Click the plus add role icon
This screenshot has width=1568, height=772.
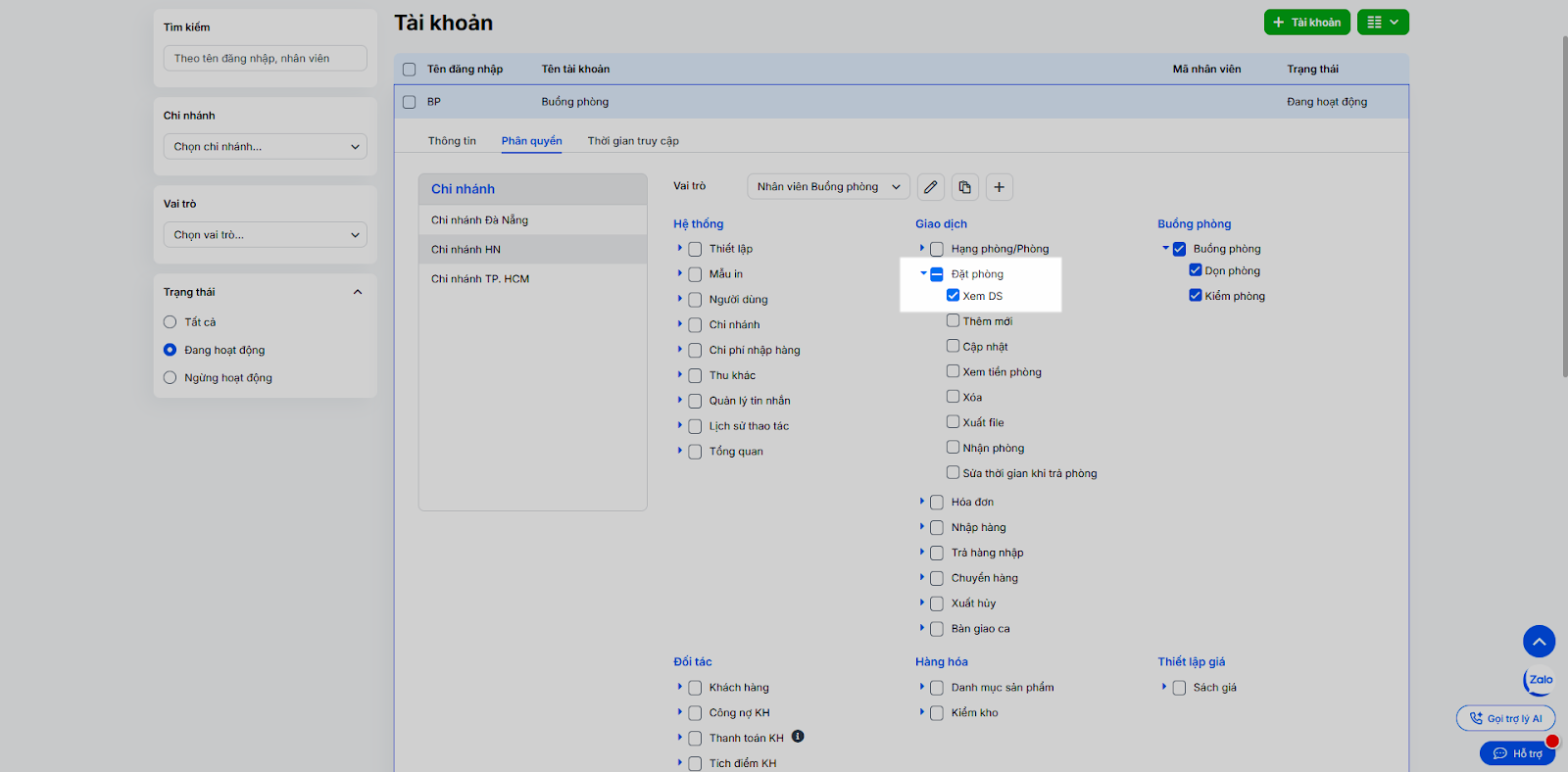999,187
